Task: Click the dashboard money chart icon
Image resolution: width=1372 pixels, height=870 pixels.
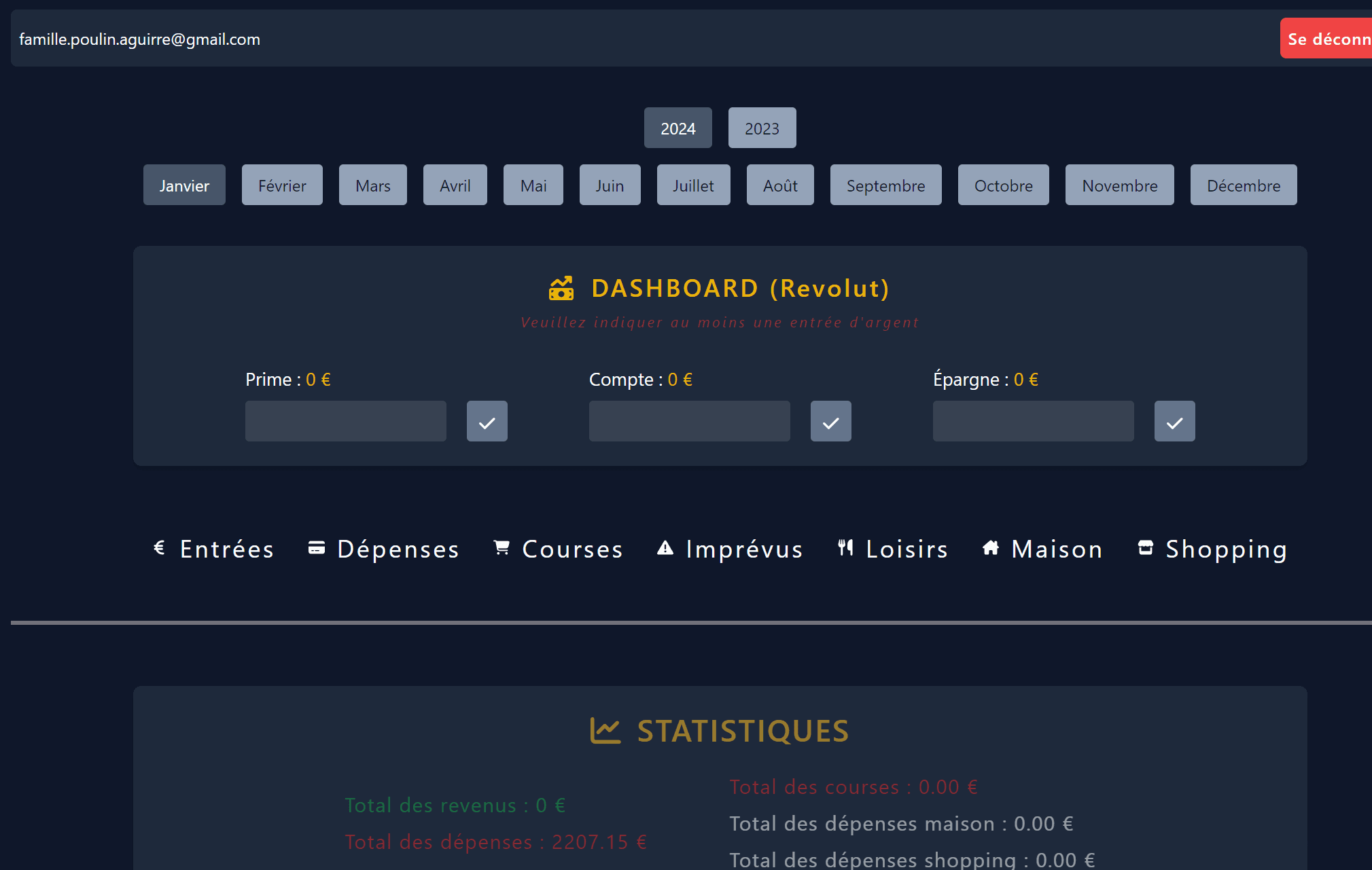Action: pos(561,289)
